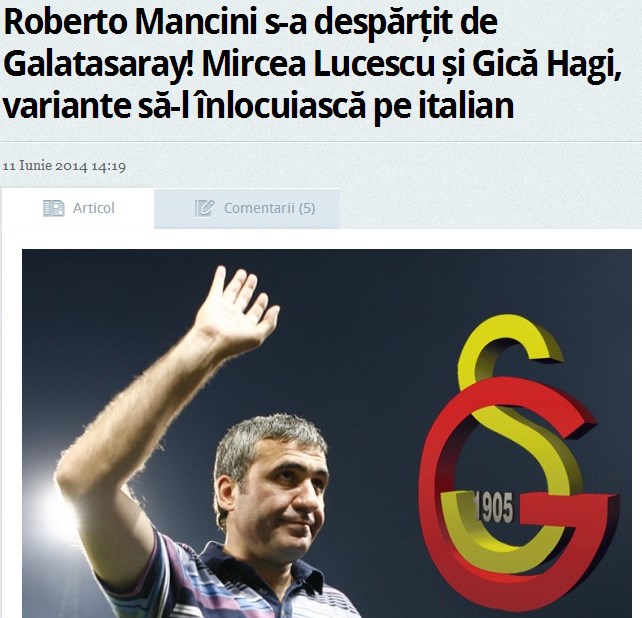Switch to the Articol tab
The height and width of the screenshot is (618, 642).
78,208
